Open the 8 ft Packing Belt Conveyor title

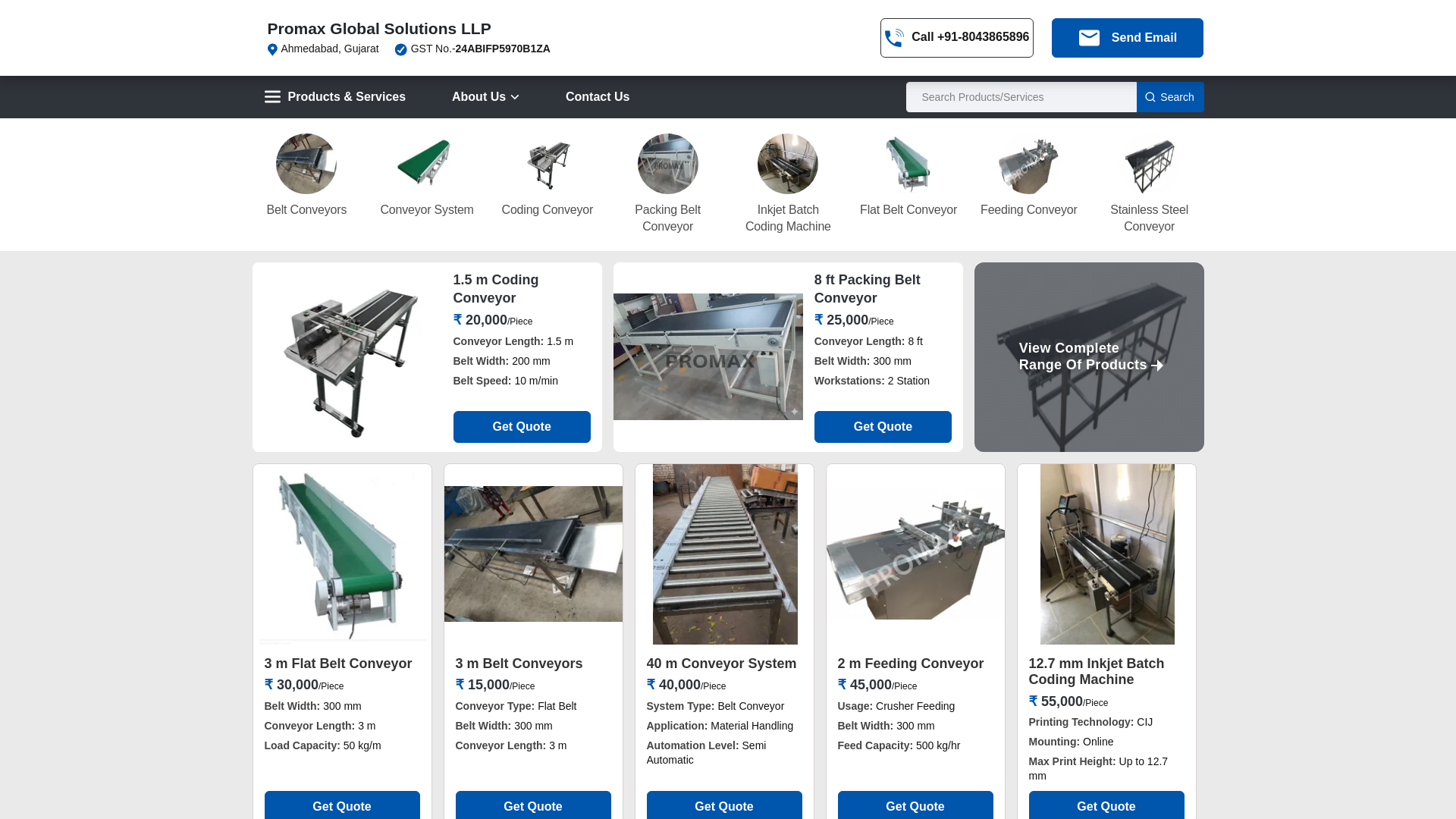tap(868, 289)
